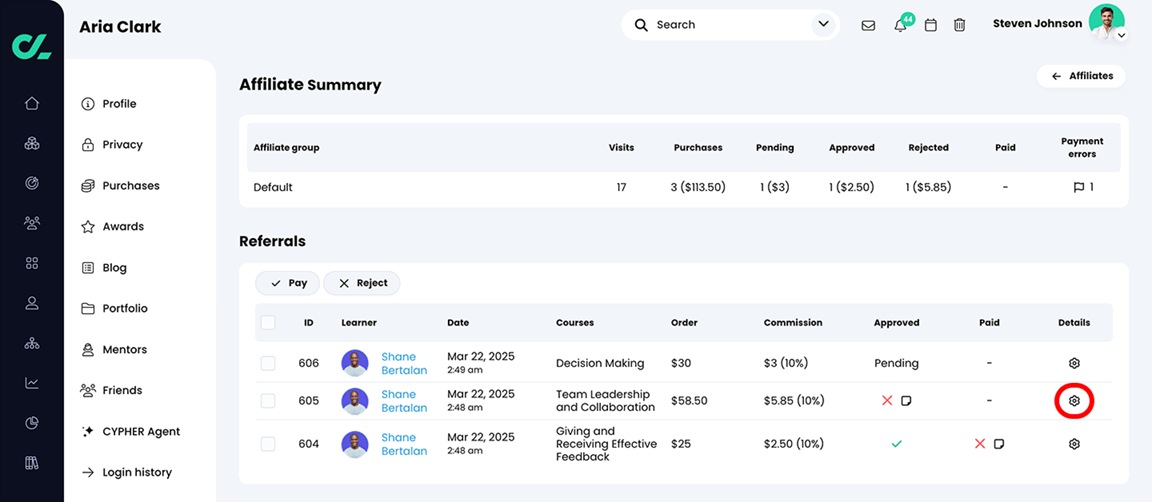Screen dimensions: 1152x502
Task: Click the Reject button
Action: tap(361, 283)
